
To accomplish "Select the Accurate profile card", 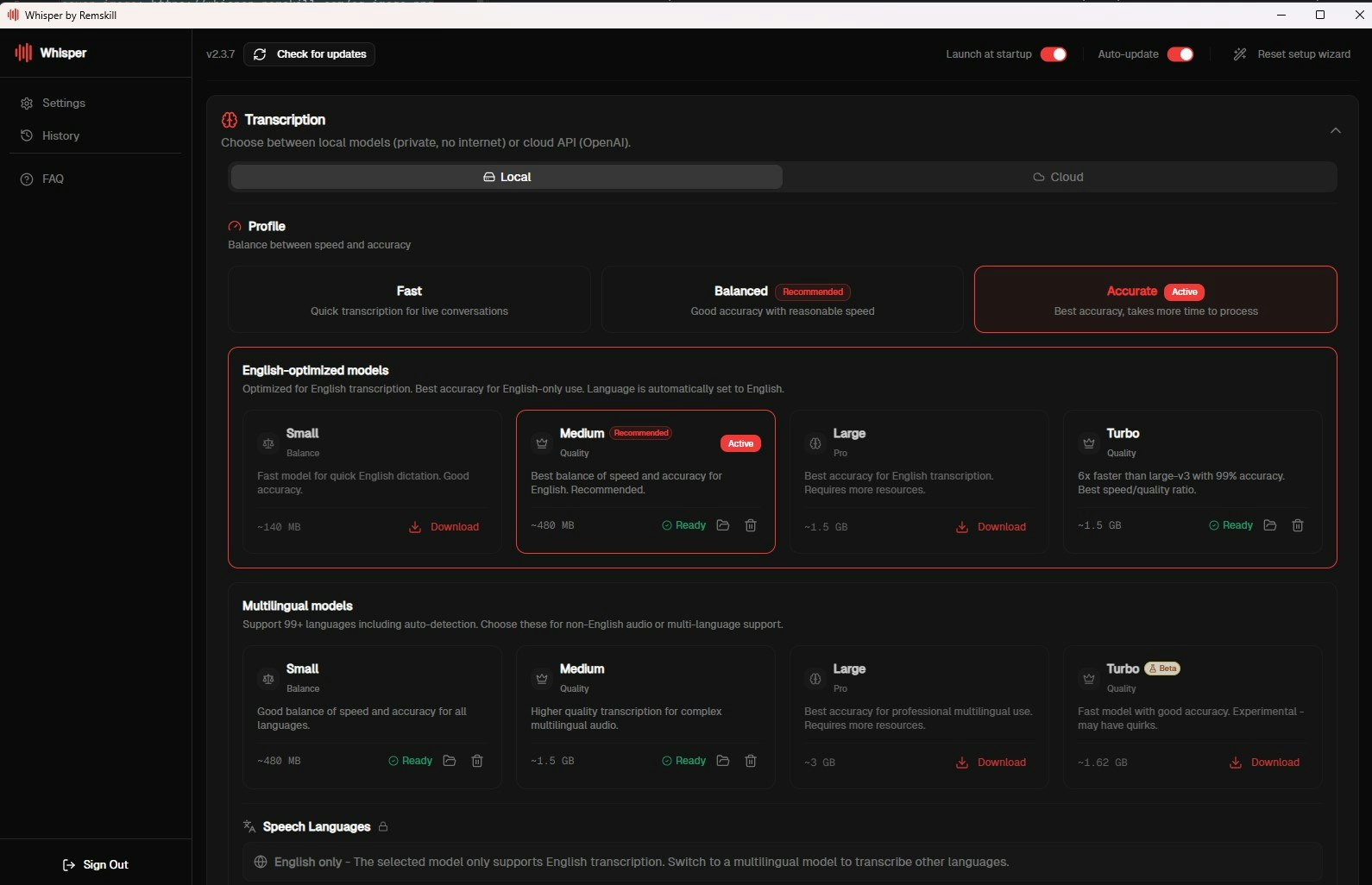I will click(1155, 299).
